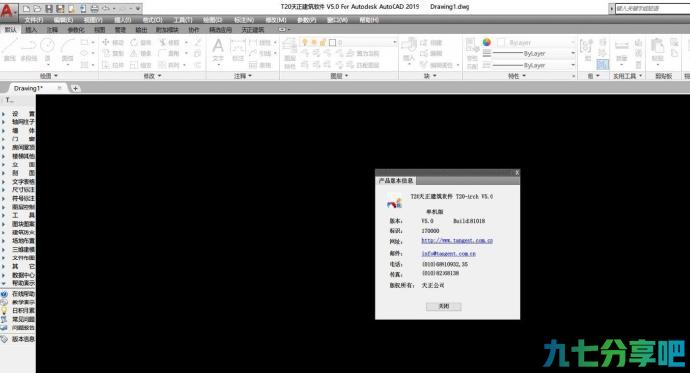Switch to the 插入 ribbon tab
Screen dimensions: 690x373
pos(31,29)
